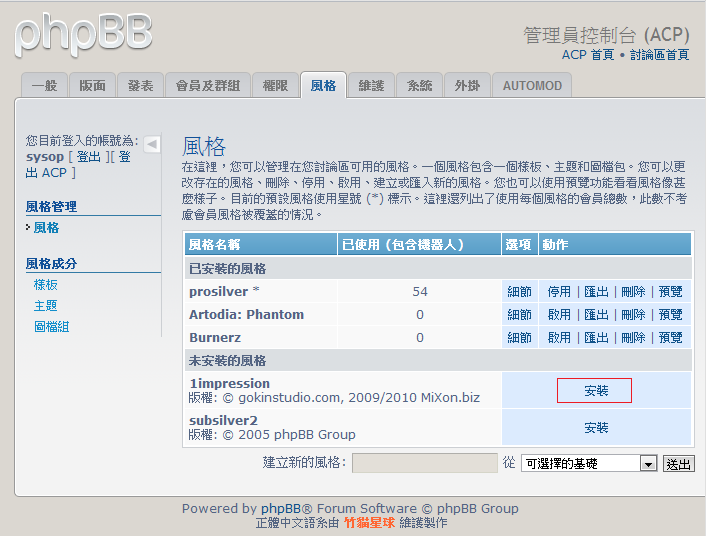Click the 送出 submit button
Viewport: 706px width, 536px height.
click(x=678, y=464)
